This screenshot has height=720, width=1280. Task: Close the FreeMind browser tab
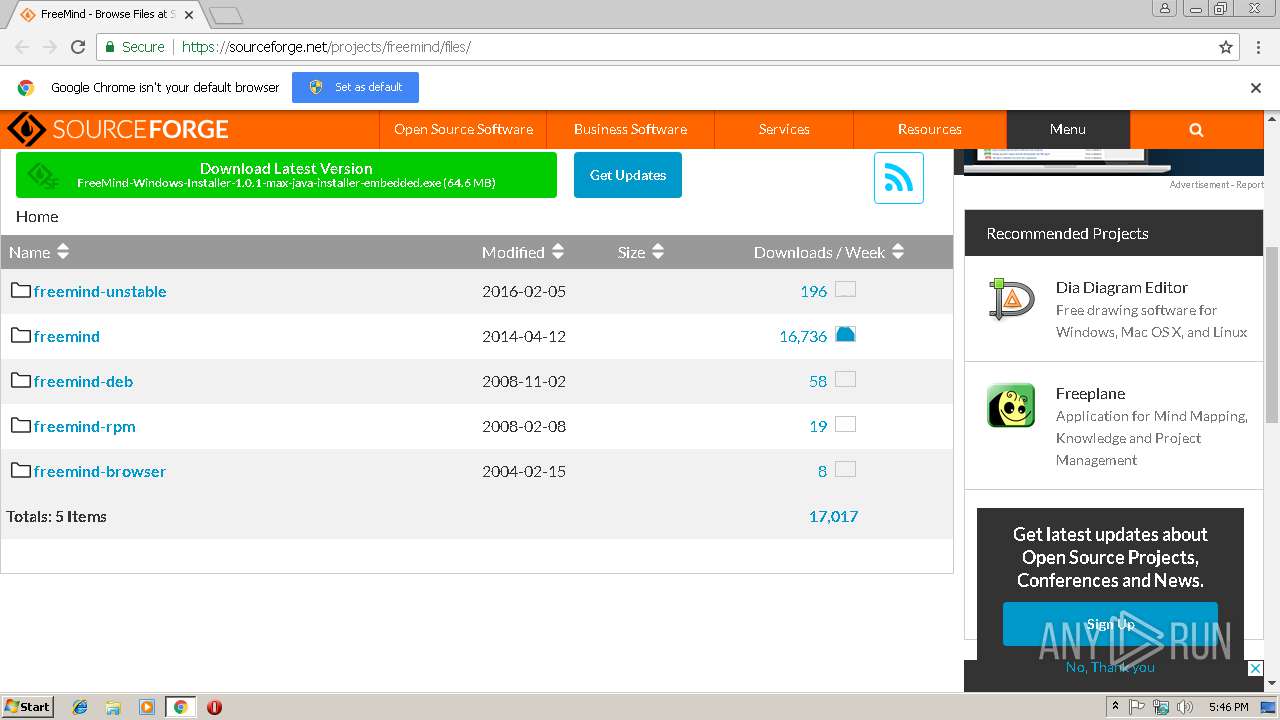189,15
